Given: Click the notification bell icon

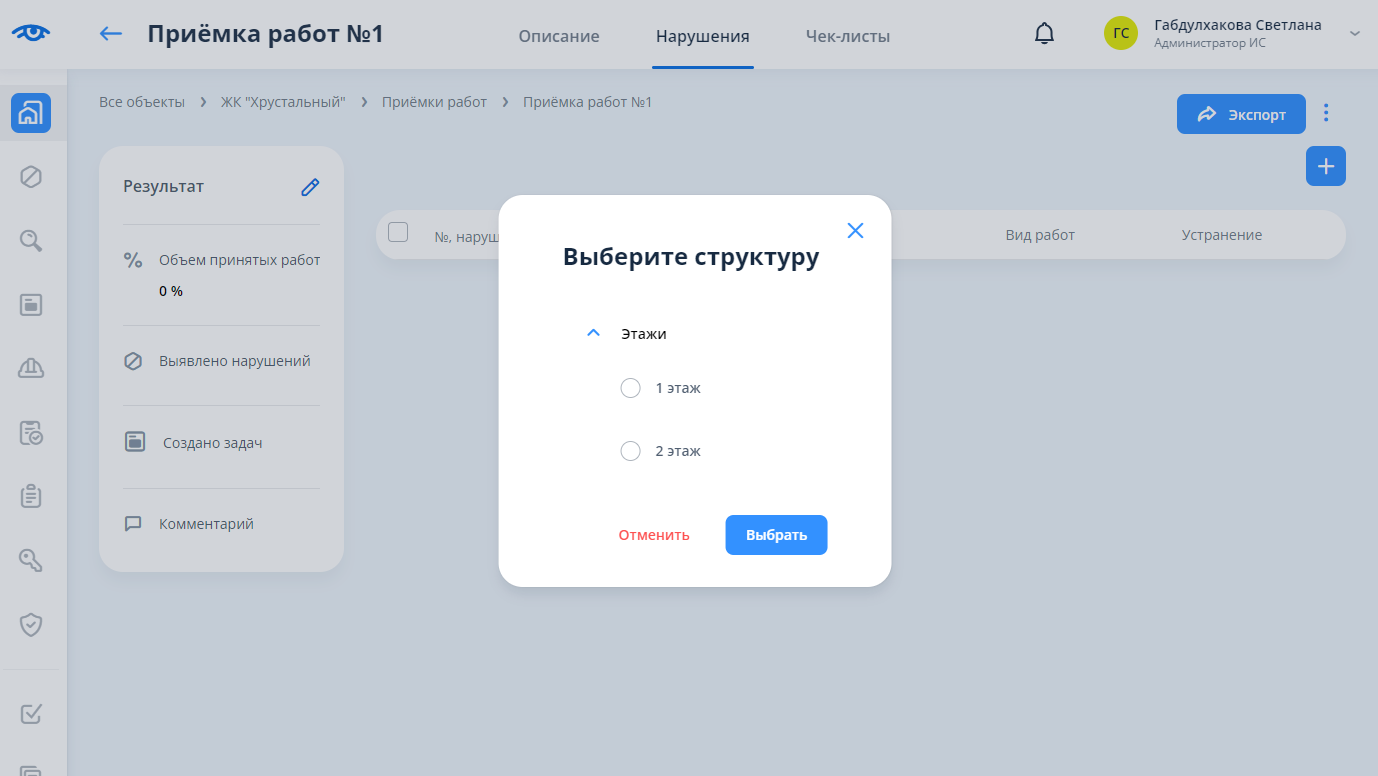Looking at the screenshot, I should click(x=1044, y=34).
